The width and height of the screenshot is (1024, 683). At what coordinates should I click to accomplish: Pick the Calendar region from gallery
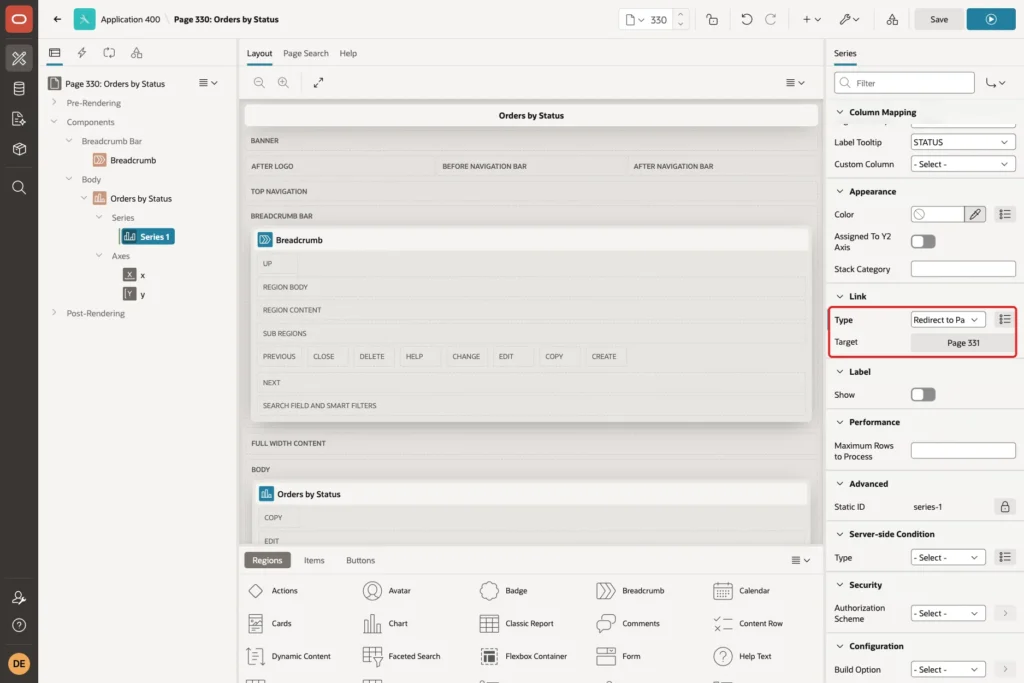[x=741, y=591]
